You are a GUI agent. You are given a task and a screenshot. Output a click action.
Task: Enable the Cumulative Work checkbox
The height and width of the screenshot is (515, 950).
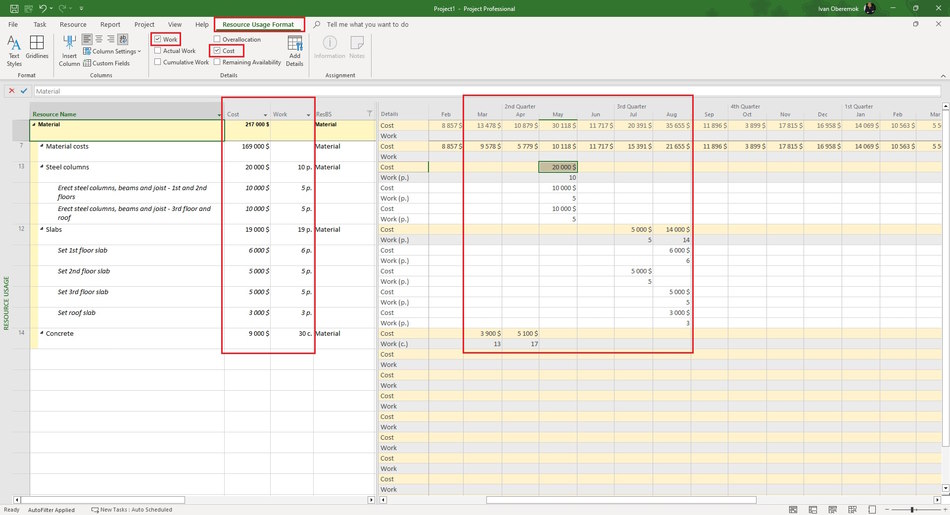[158, 62]
